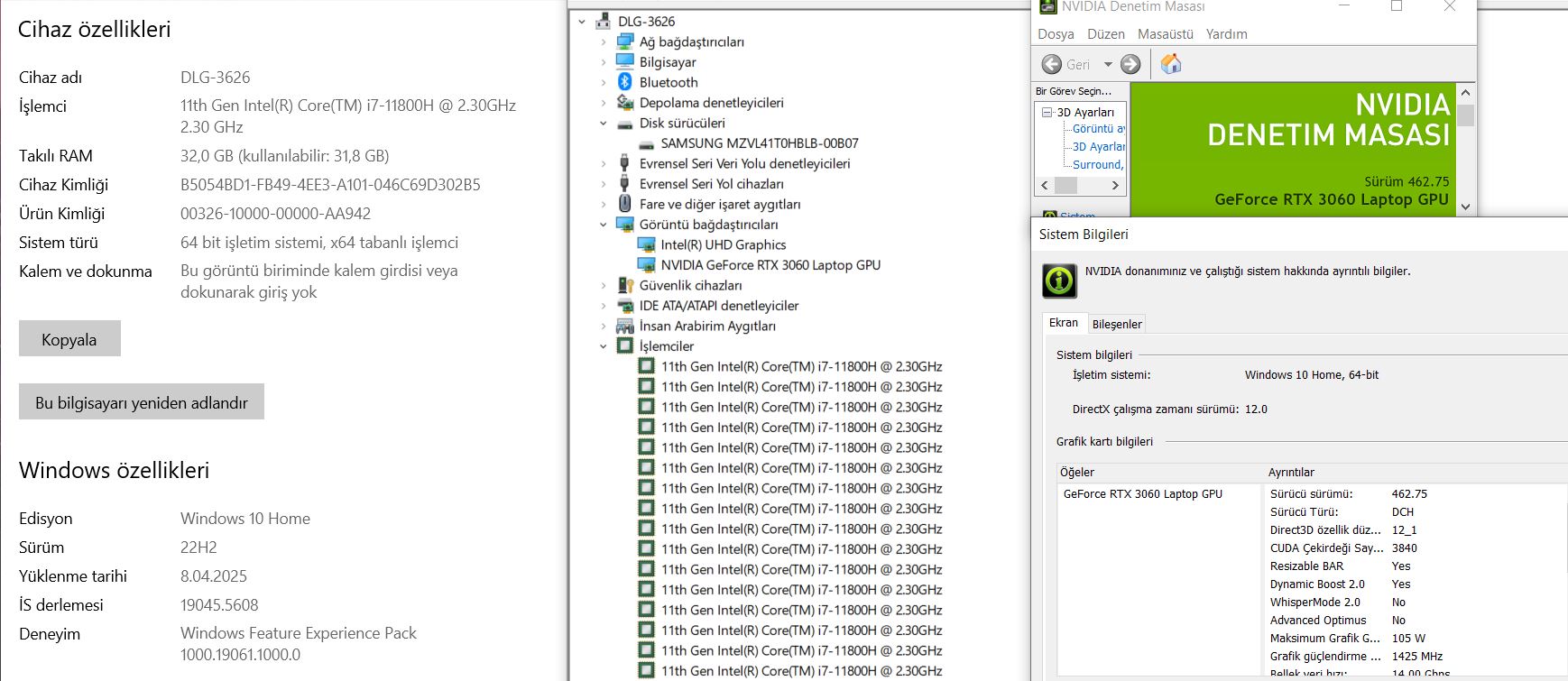Switch to the Ekran tab

pos(1064,323)
